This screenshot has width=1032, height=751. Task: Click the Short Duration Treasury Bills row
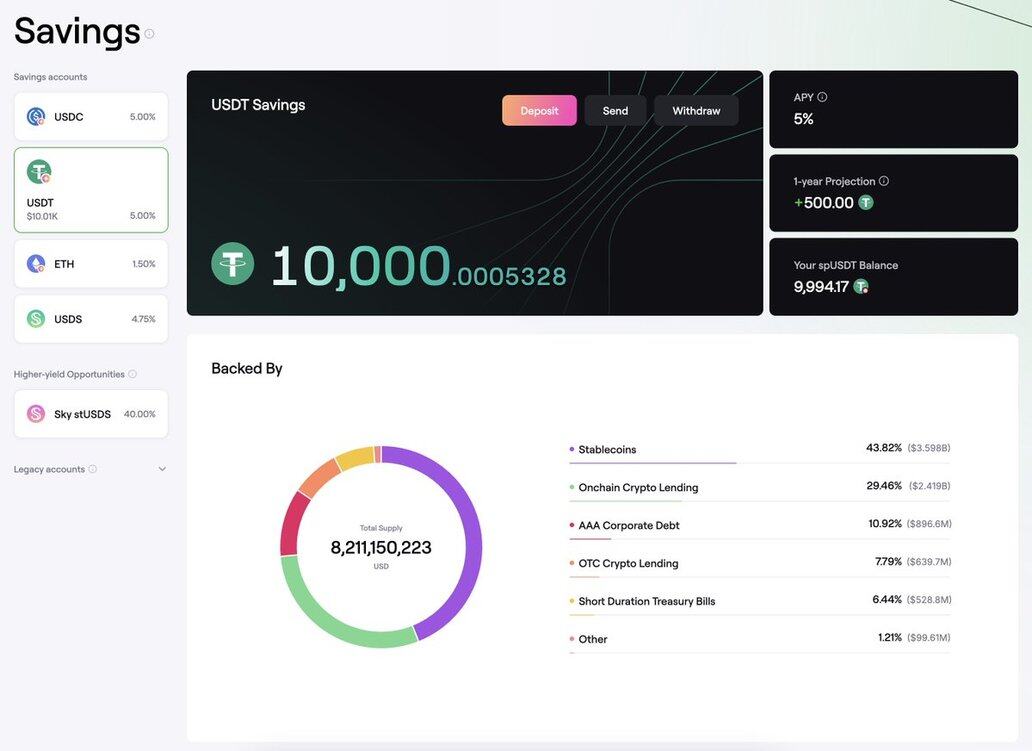[759, 601]
